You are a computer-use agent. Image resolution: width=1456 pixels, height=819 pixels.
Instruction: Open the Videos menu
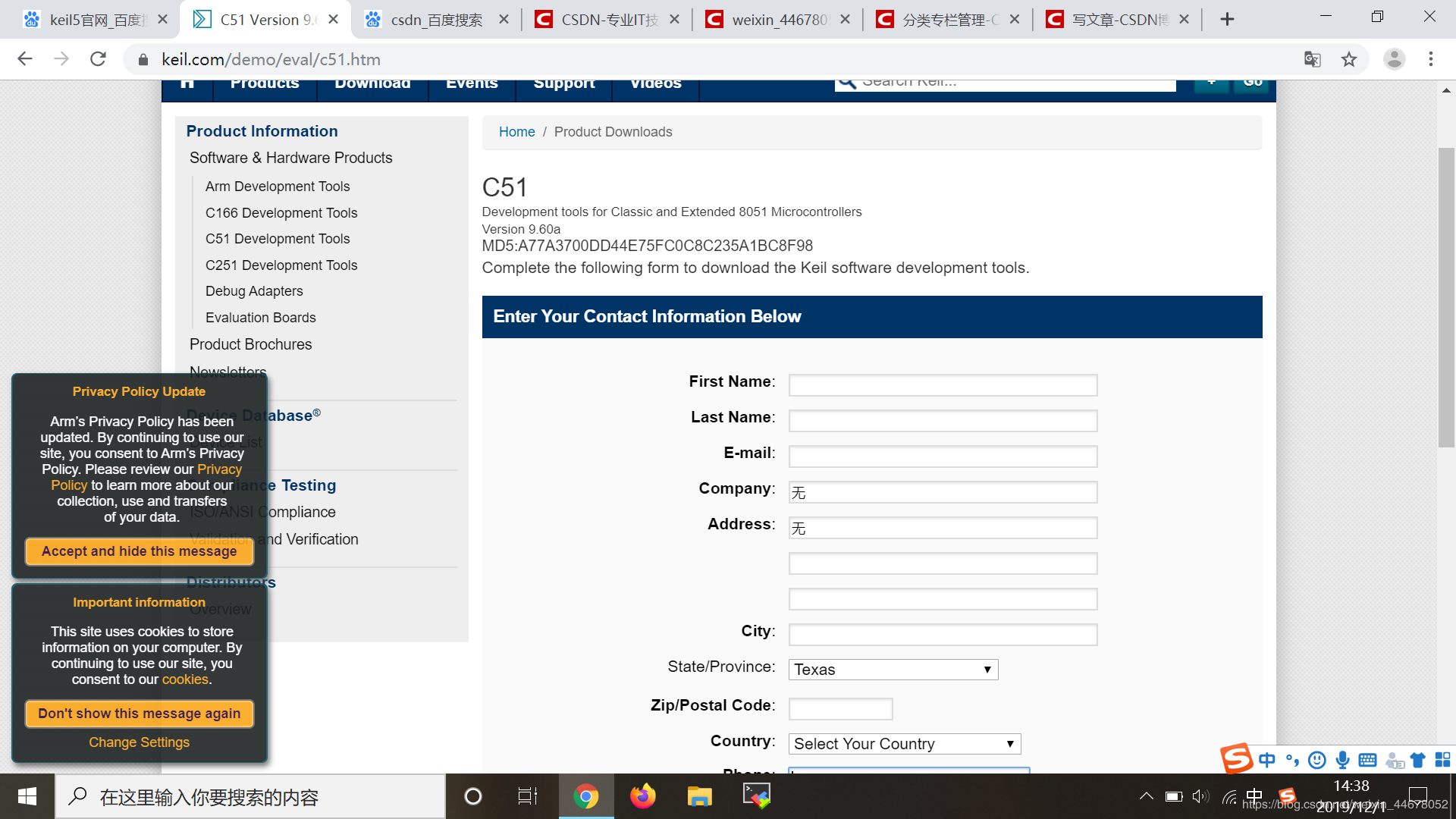(656, 84)
